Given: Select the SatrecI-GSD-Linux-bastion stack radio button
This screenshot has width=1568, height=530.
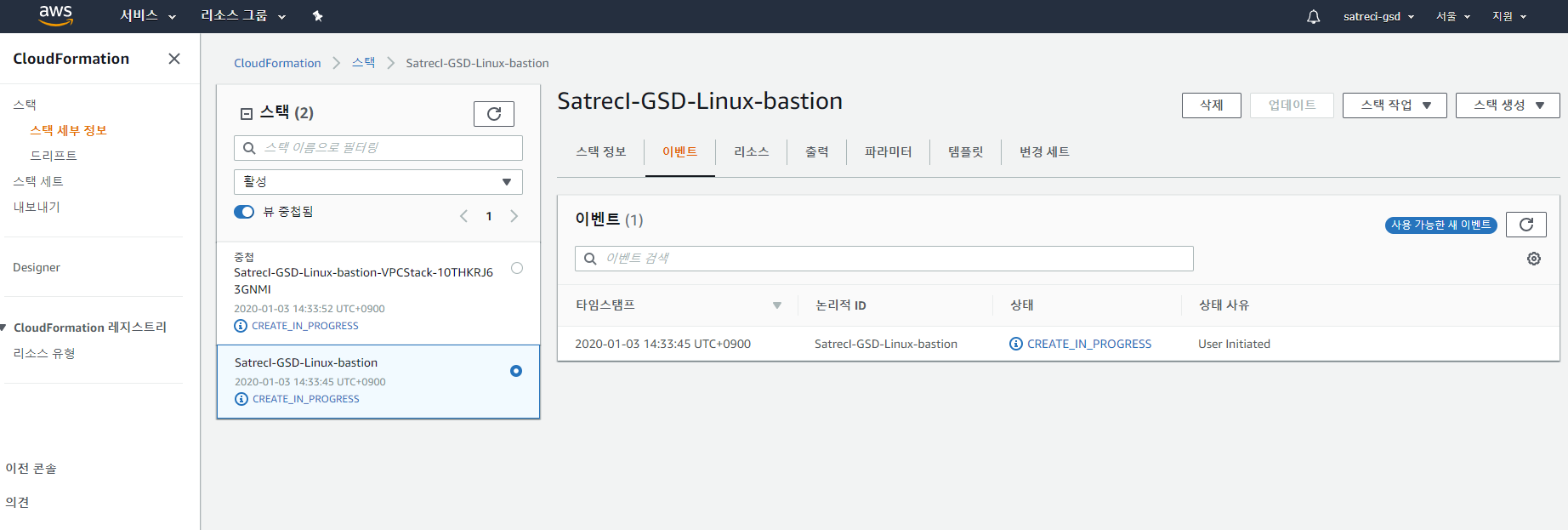Looking at the screenshot, I should click(x=515, y=371).
